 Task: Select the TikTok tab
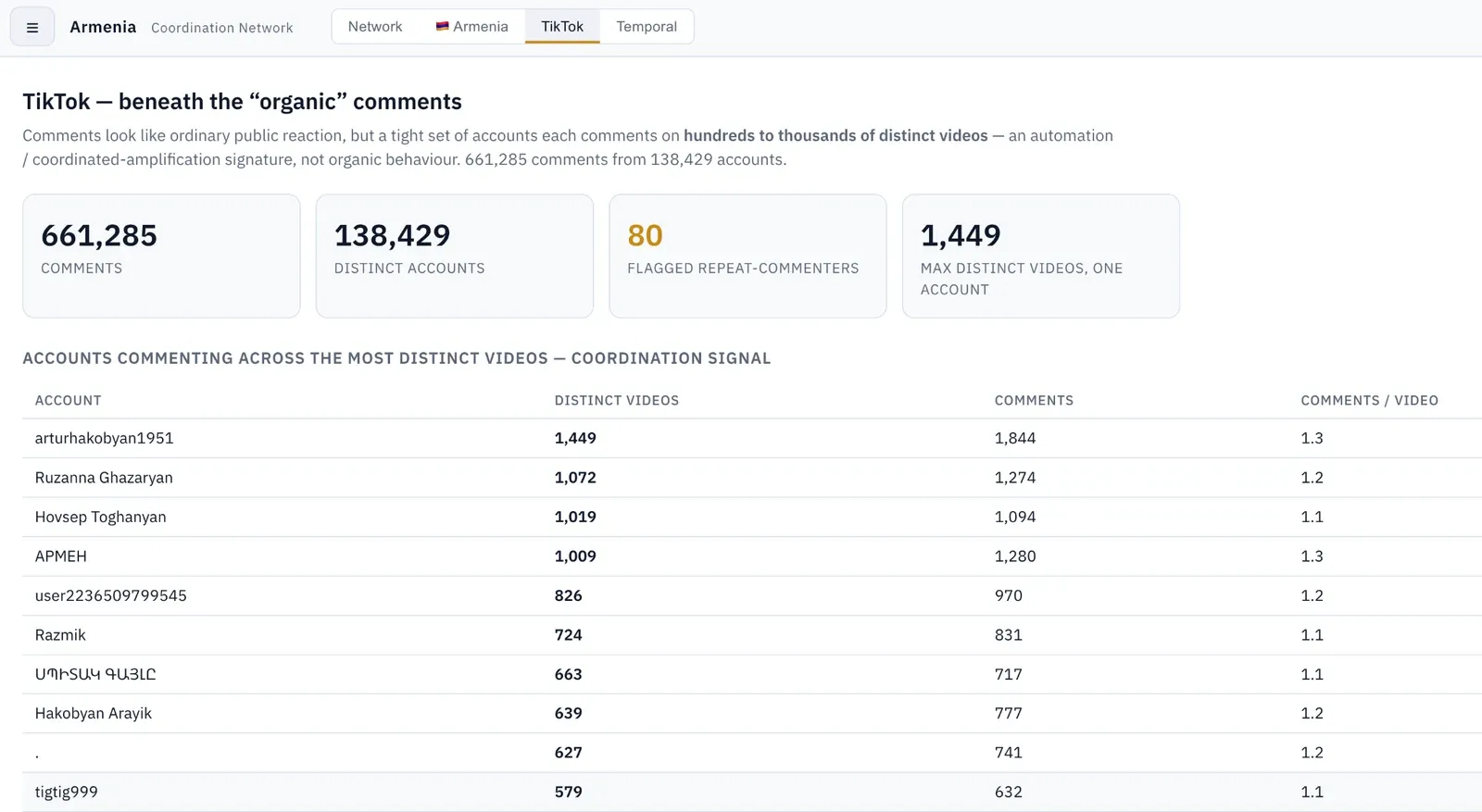(x=562, y=27)
